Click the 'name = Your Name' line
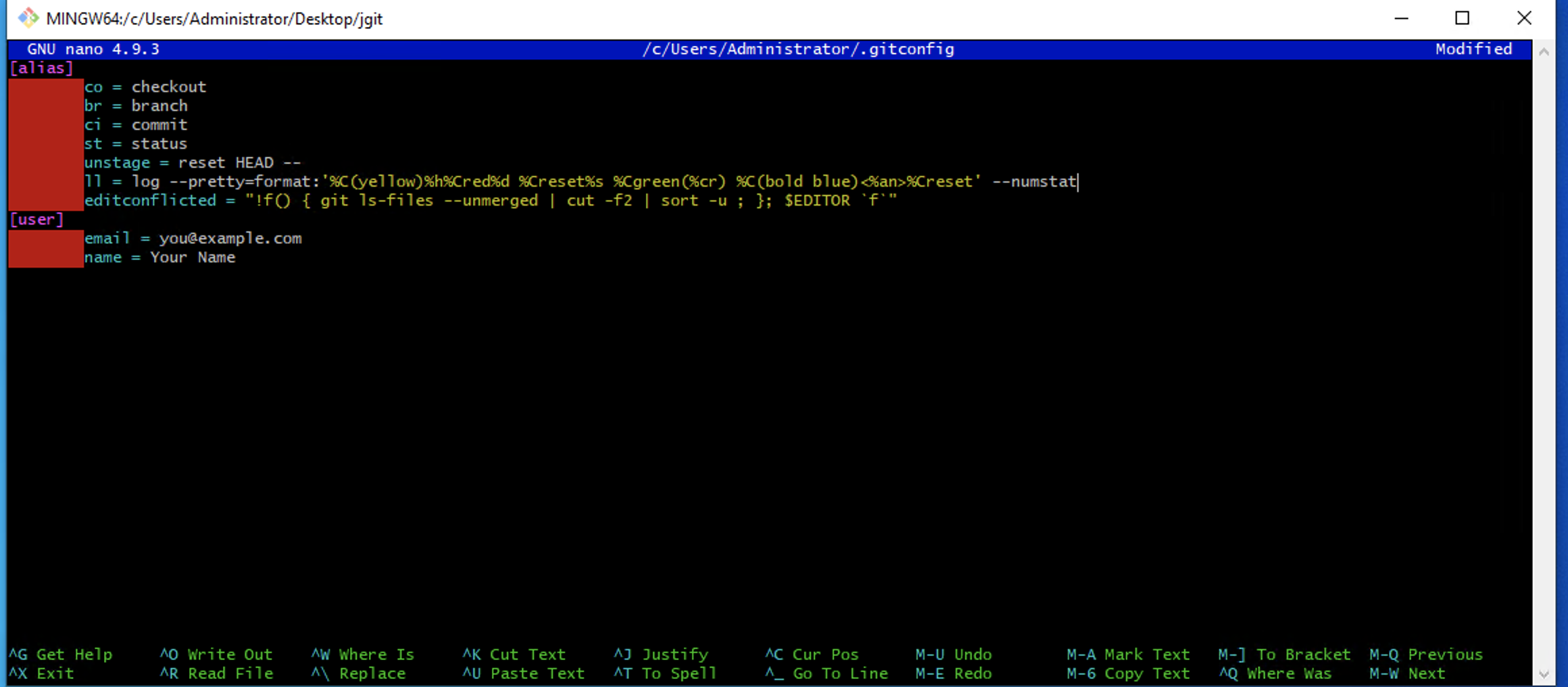 tap(160, 257)
